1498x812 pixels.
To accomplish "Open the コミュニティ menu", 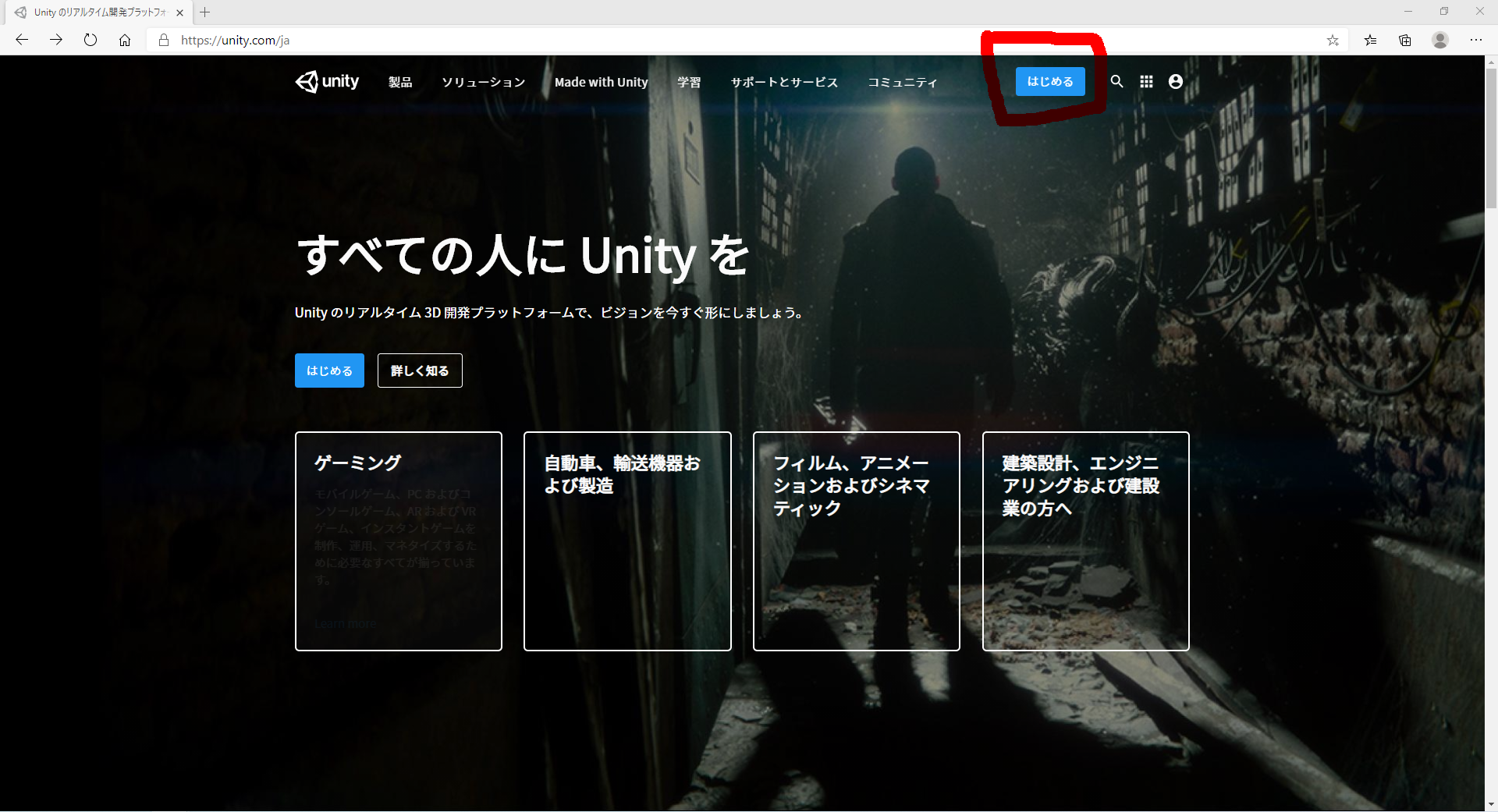I will pos(903,82).
